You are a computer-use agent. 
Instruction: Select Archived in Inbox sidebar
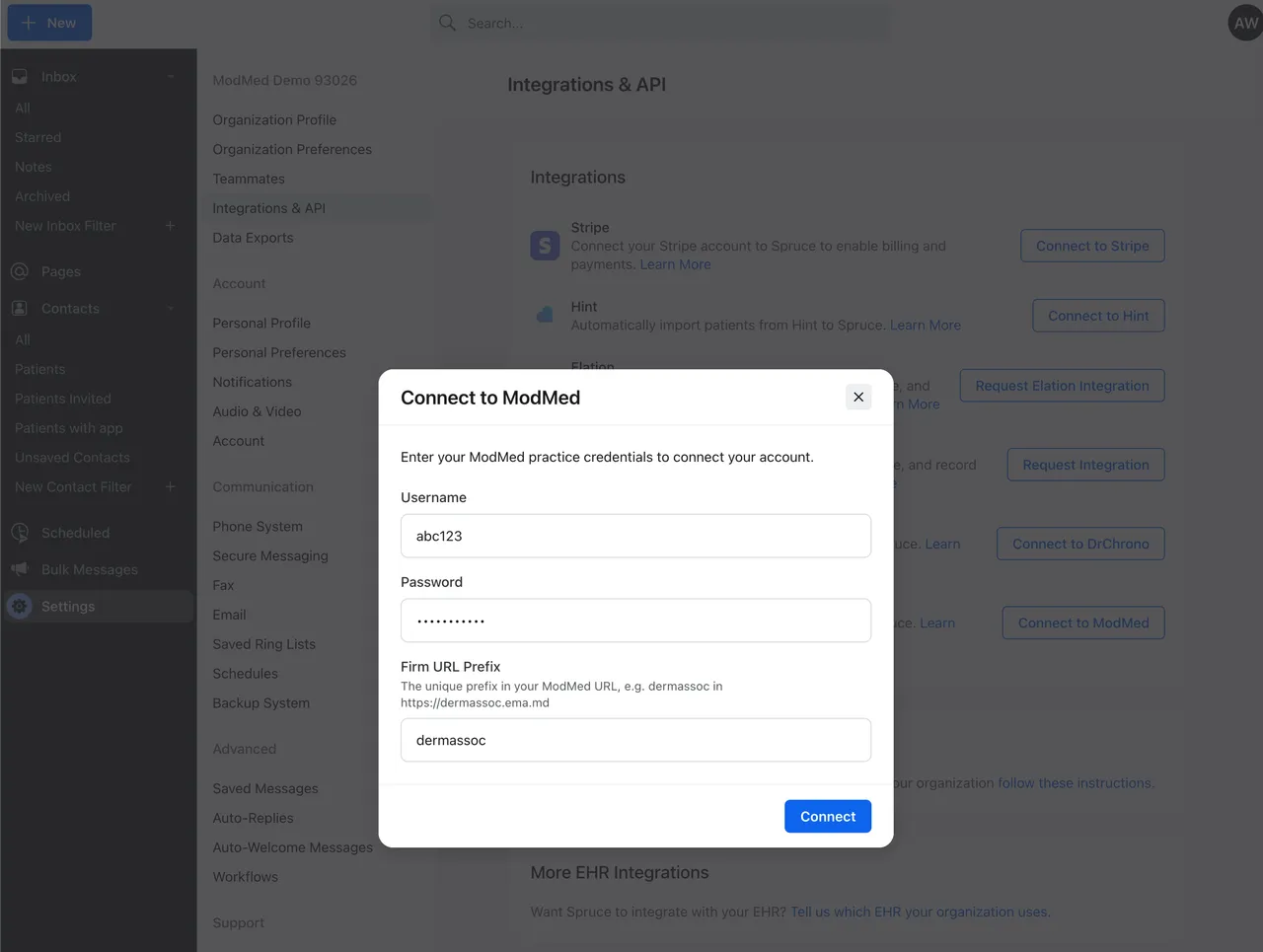pyautogui.click(x=42, y=197)
